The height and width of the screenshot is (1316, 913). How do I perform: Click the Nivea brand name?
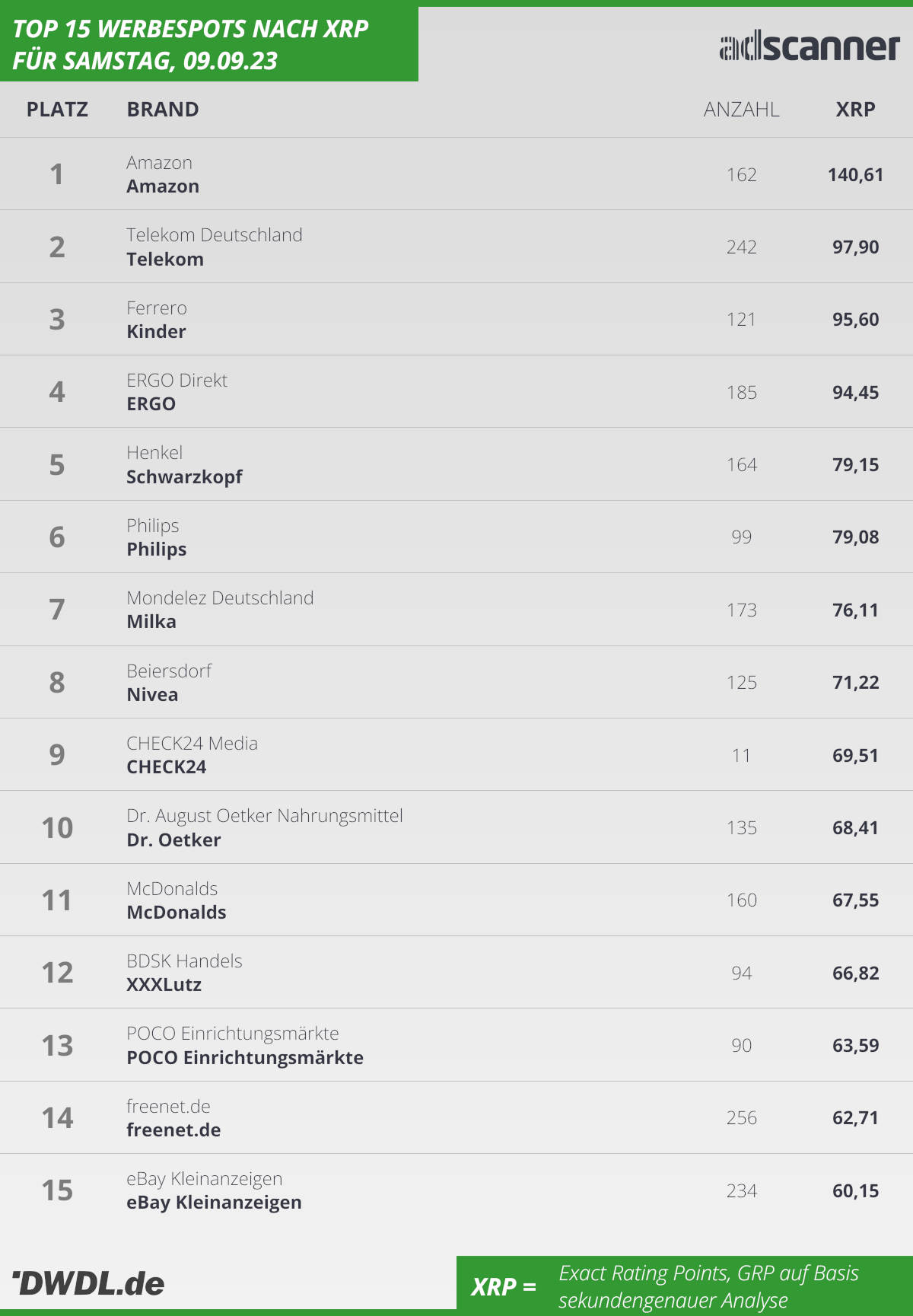[x=152, y=695]
